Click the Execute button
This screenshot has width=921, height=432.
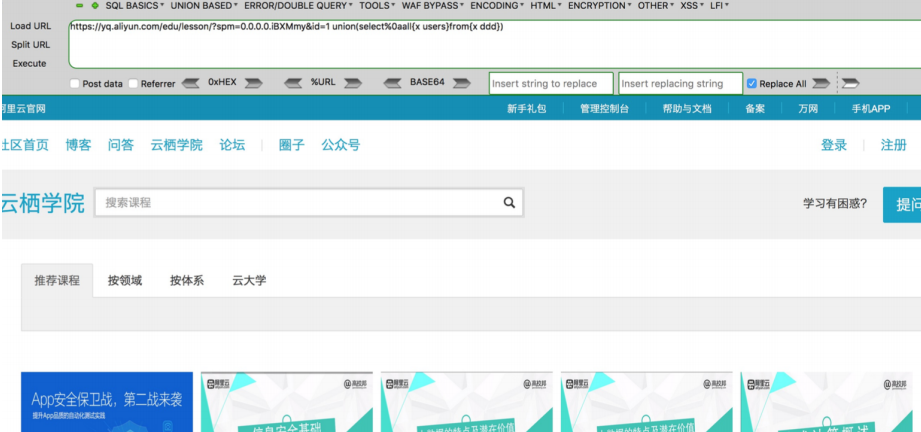[x=29, y=63]
